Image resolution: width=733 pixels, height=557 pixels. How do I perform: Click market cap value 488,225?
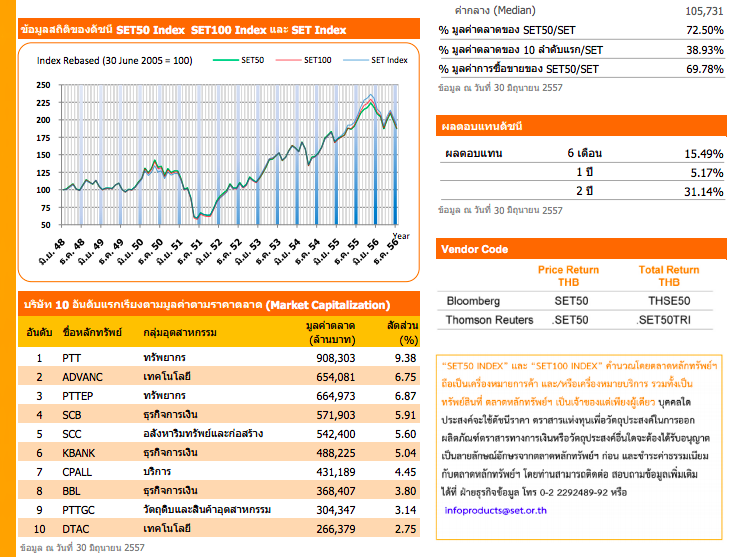(x=336, y=453)
